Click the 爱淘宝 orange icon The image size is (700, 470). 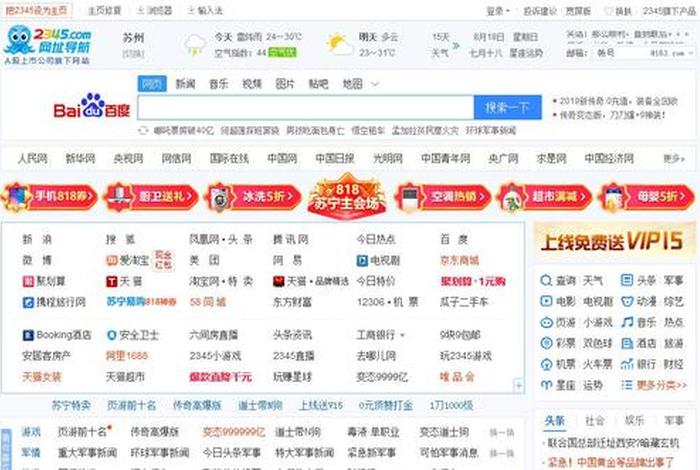(x=111, y=260)
